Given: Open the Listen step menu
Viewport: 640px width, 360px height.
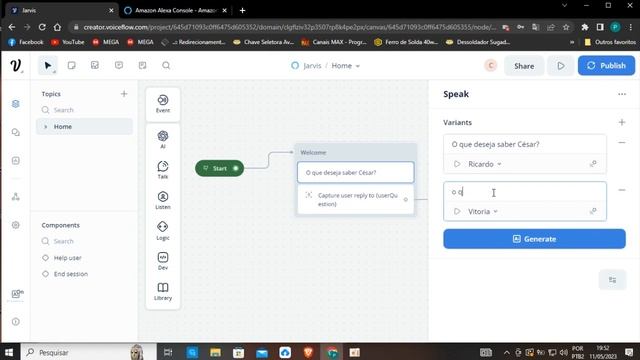Looking at the screenshot, I should tap(163, 200).
